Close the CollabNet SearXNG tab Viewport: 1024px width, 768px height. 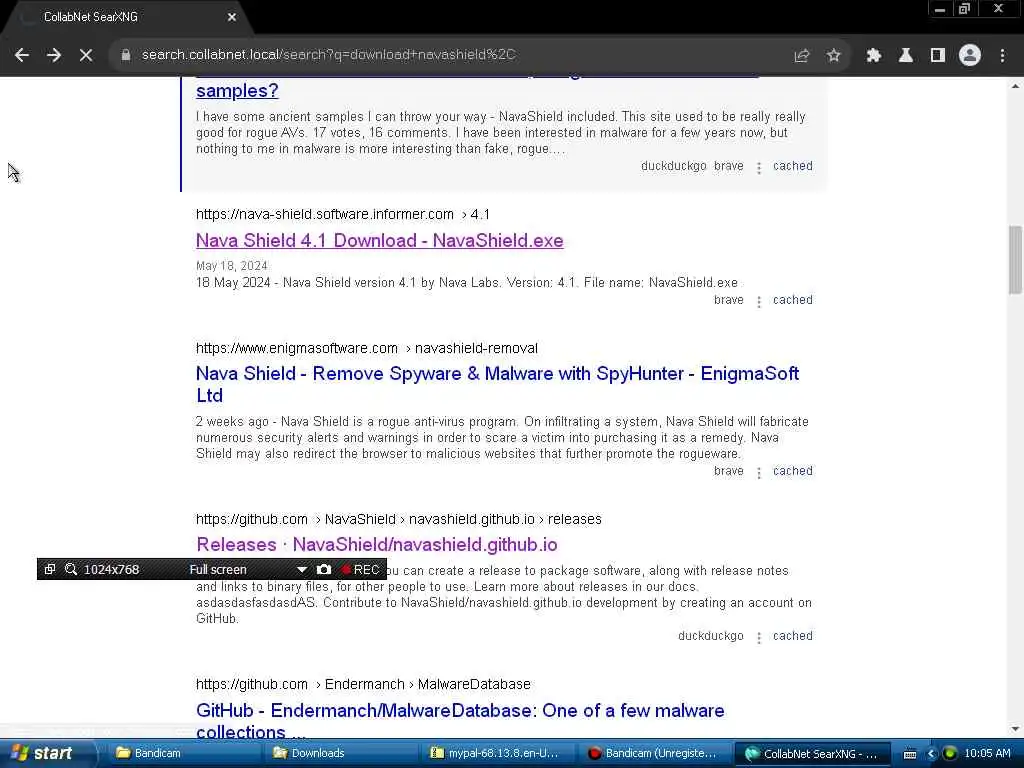(x=232, y=17)
